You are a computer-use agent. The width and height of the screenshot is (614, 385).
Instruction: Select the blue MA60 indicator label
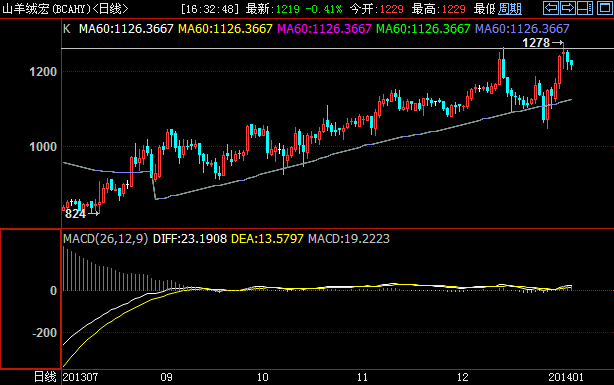522,29
